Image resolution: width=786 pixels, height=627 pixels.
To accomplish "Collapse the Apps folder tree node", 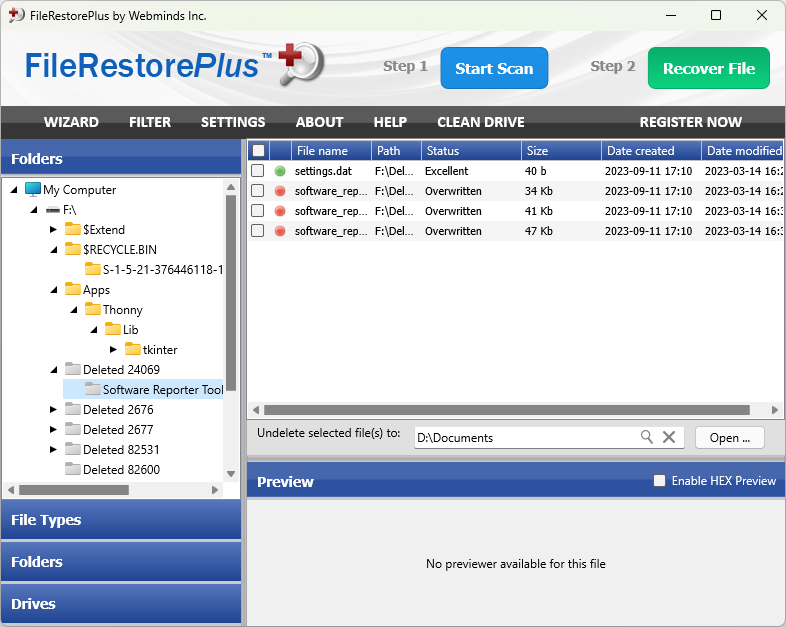I will pos(53,289).
